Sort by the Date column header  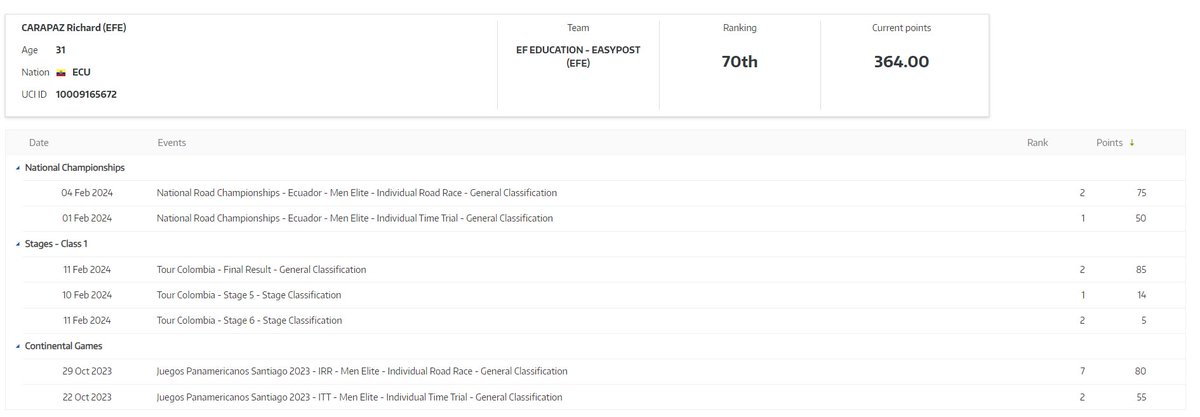coord(39,143)
